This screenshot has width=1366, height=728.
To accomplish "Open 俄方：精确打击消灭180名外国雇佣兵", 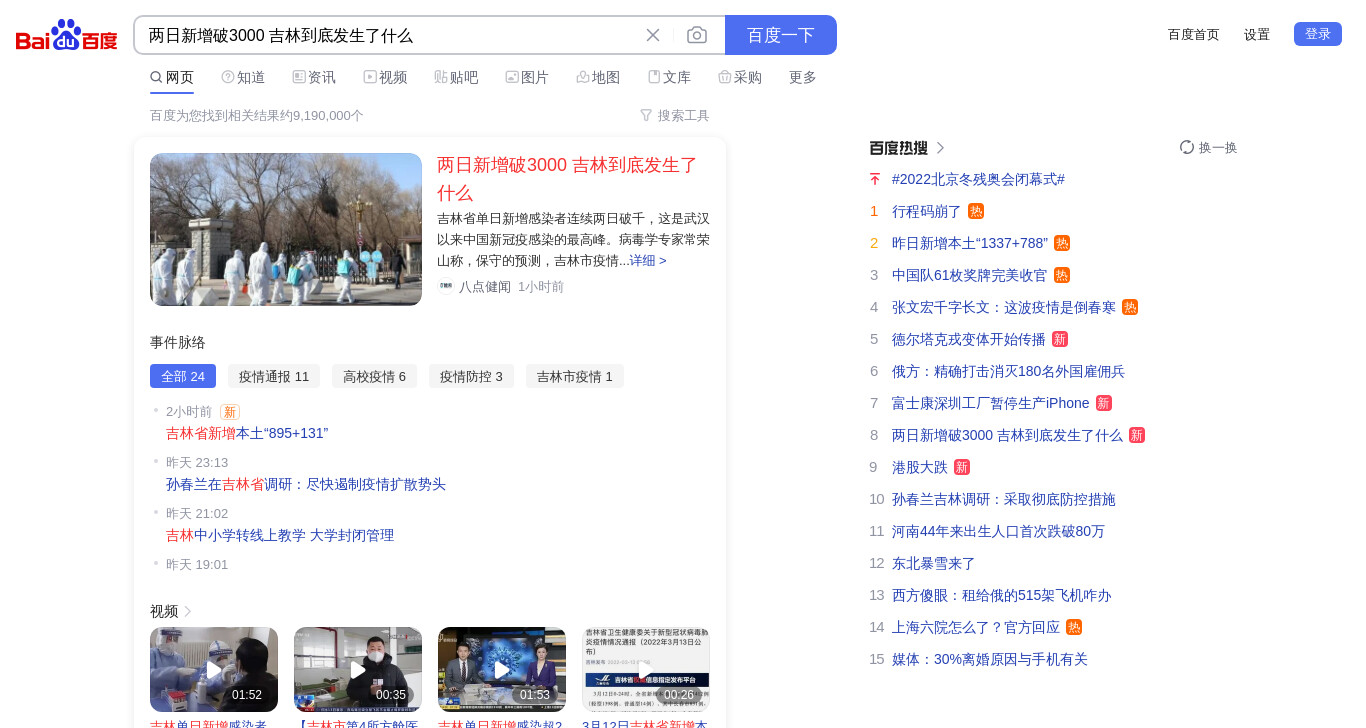I will point(1008,371).
